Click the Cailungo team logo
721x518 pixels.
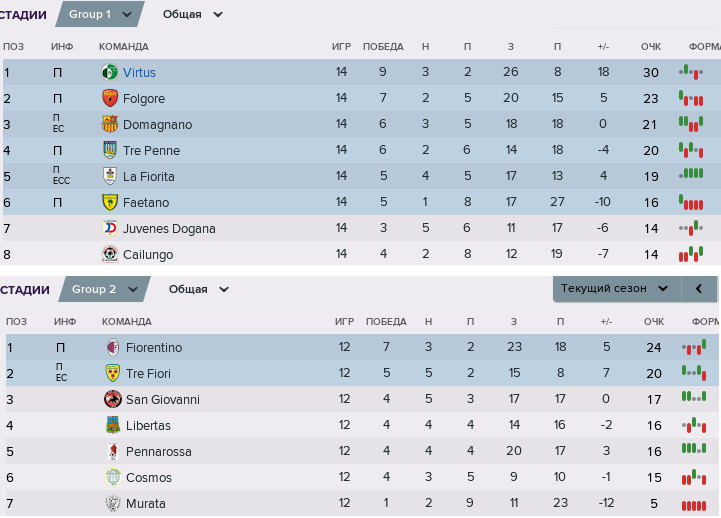pos(109,254)
